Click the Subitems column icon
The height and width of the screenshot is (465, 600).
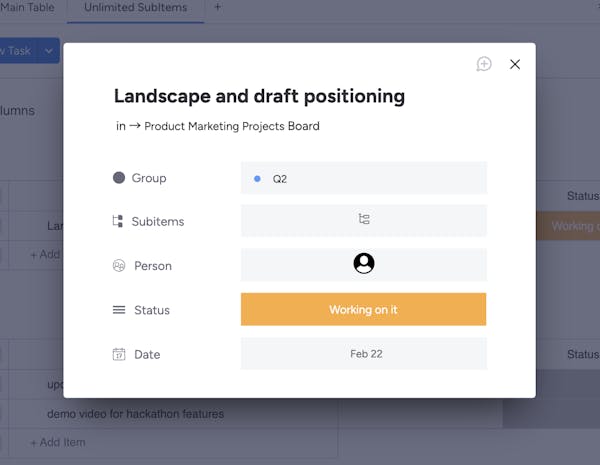pyautogui.click(x=118, y=221)
